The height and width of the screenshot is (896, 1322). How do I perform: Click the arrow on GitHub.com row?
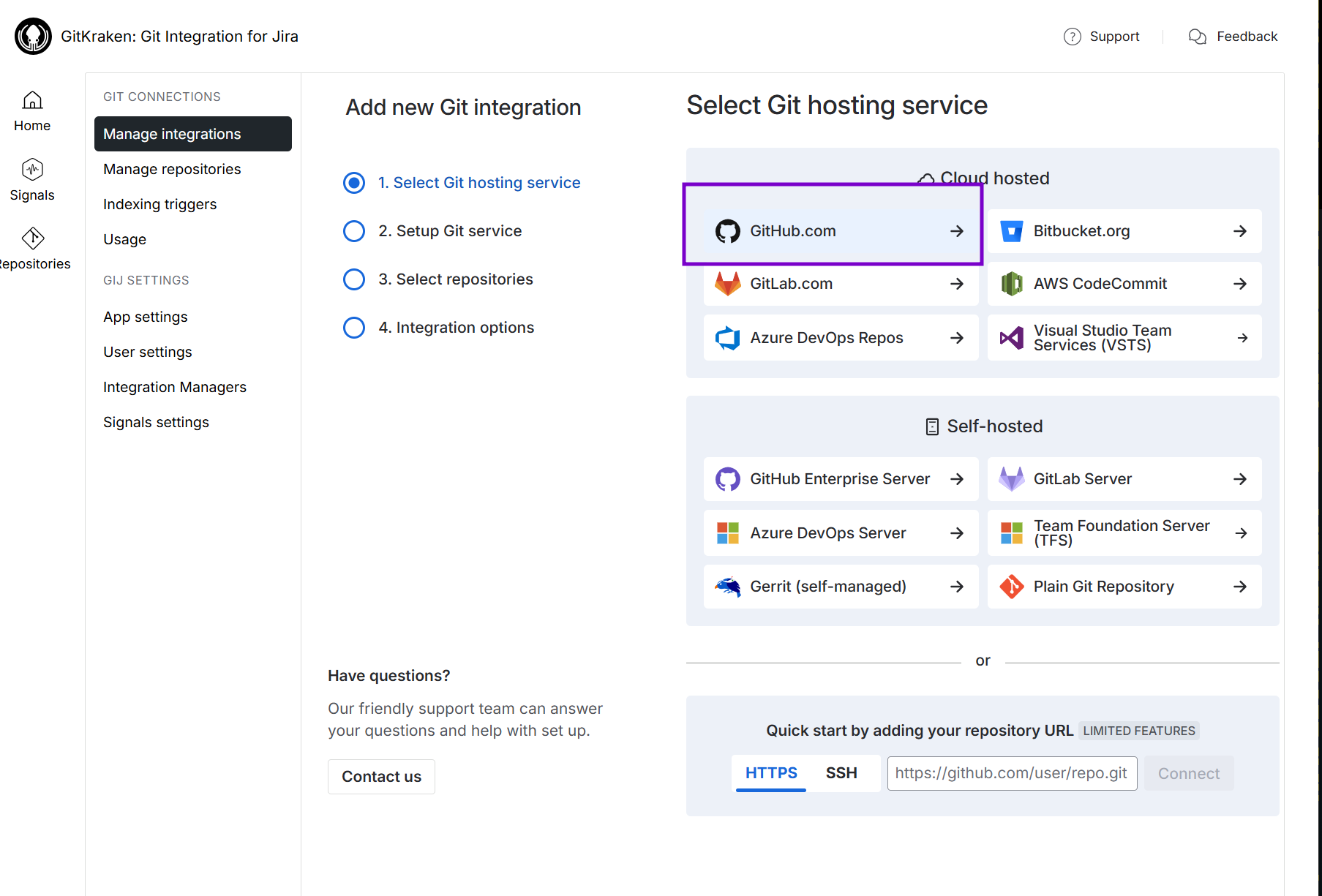pyautogui.click(x=956, y=231)
